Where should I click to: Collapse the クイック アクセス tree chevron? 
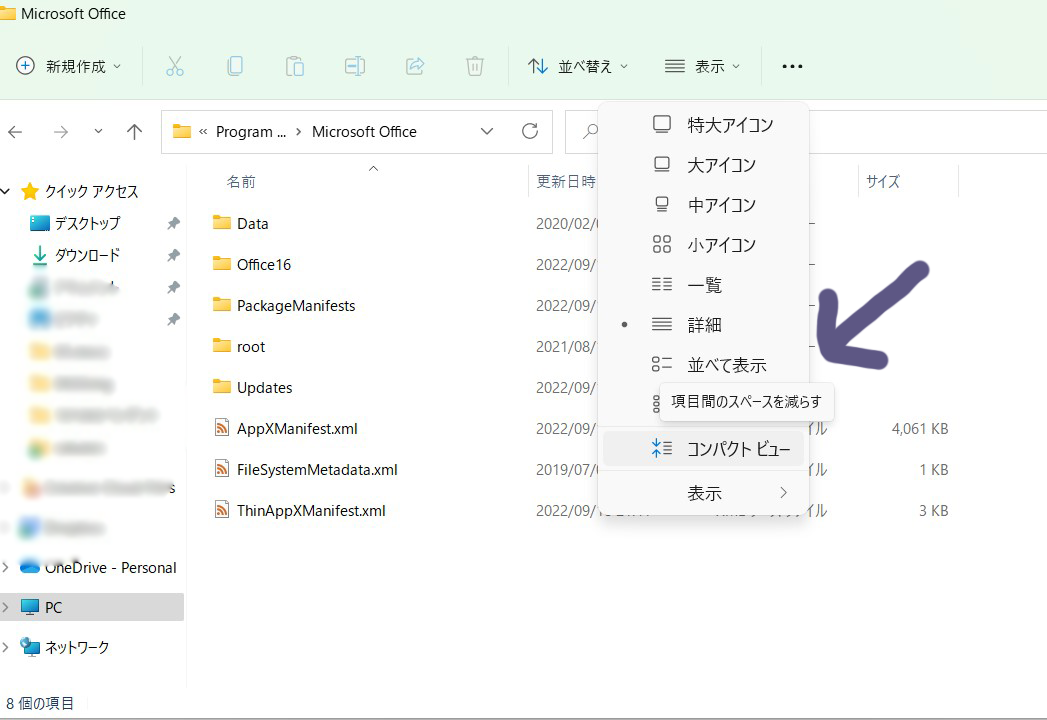click(x=5, y=192)
